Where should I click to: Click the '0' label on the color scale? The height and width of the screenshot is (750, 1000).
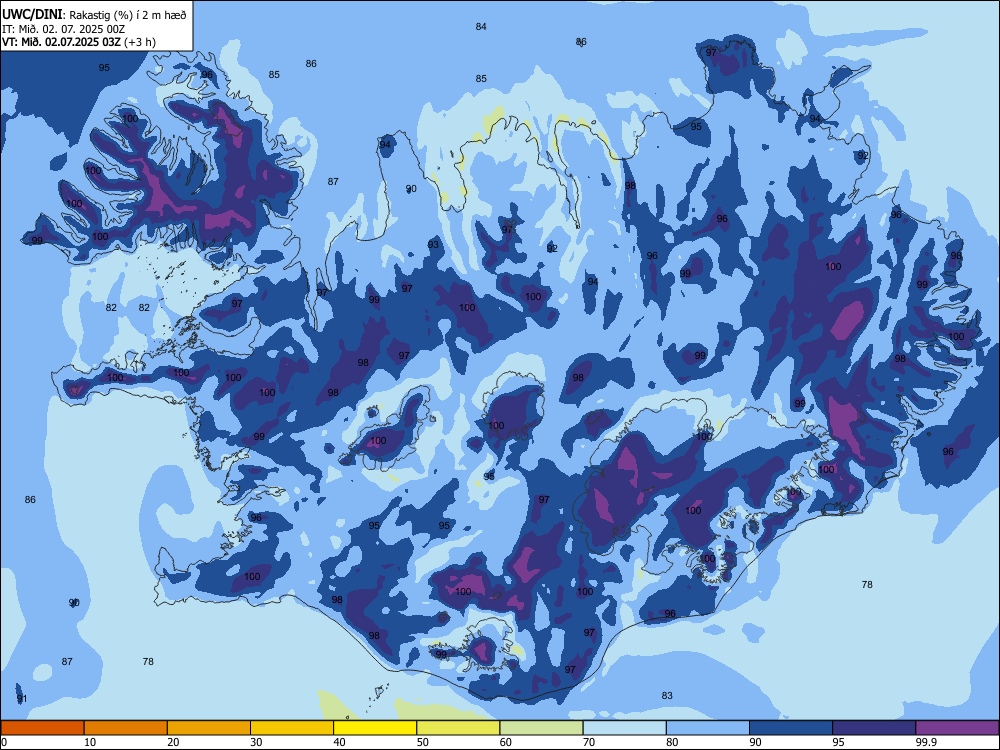tap(3, 742)
